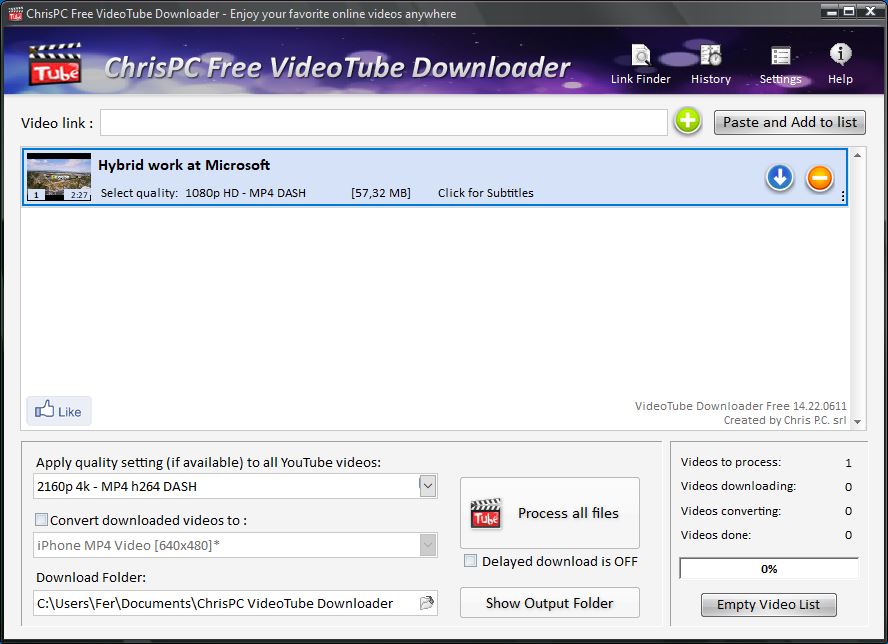Toggle the Delayed download checkbox
This screenshot has height=644, width=888.
(x=470, y=561)
